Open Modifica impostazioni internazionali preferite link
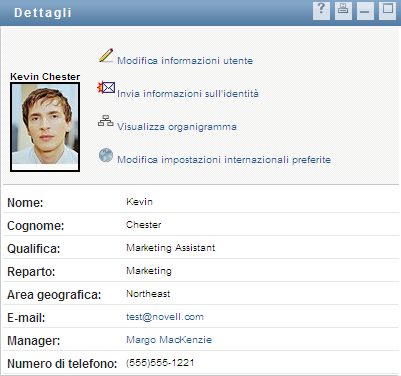Screen dimensions: 401x376 click(224, 160)
